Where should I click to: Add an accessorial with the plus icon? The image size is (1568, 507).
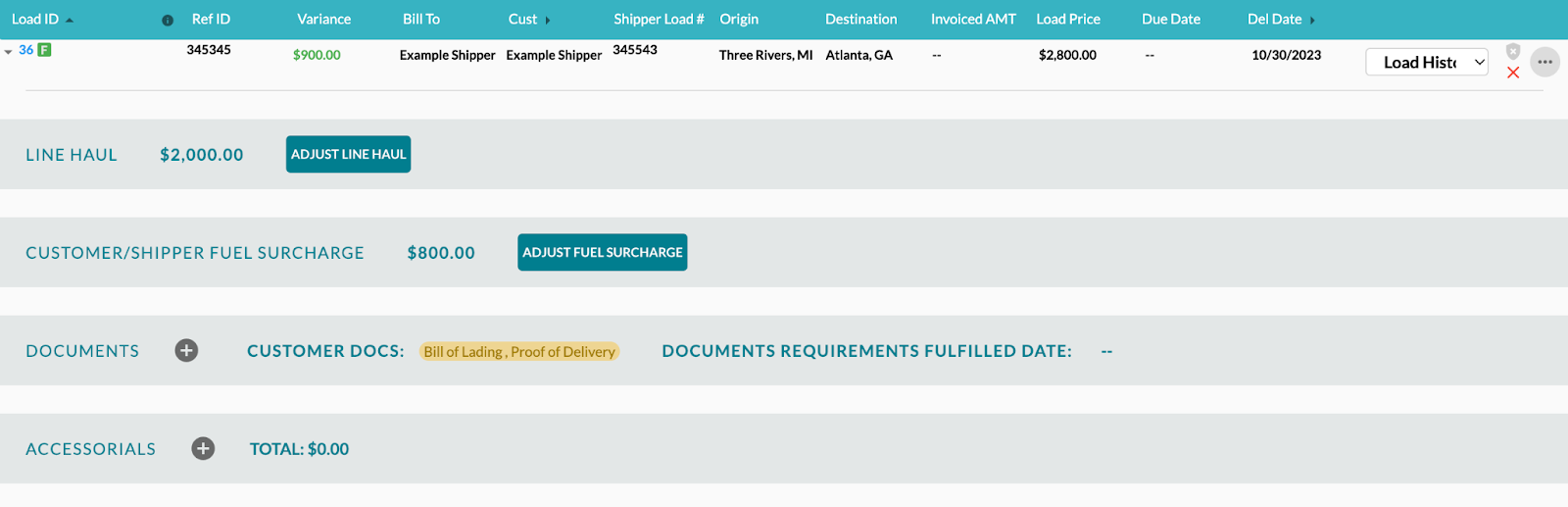pos(203,448)
